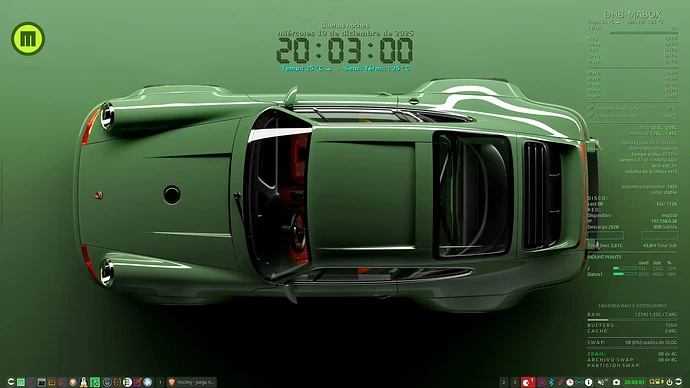Image resolution: width=690 pixels, height=388 pixels.
Task: Click the large 20:03:00 desktop clock
Action: tap(345, 51)
